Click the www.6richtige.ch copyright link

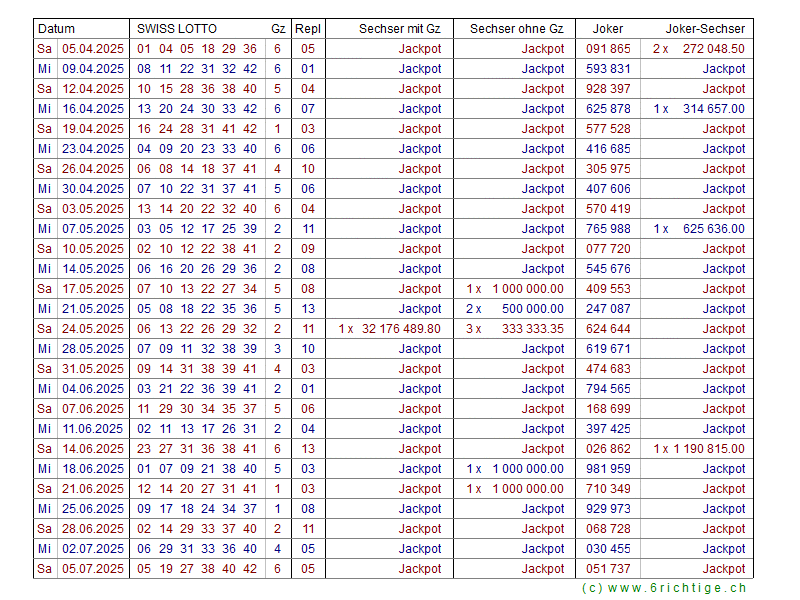pos(664,589)
